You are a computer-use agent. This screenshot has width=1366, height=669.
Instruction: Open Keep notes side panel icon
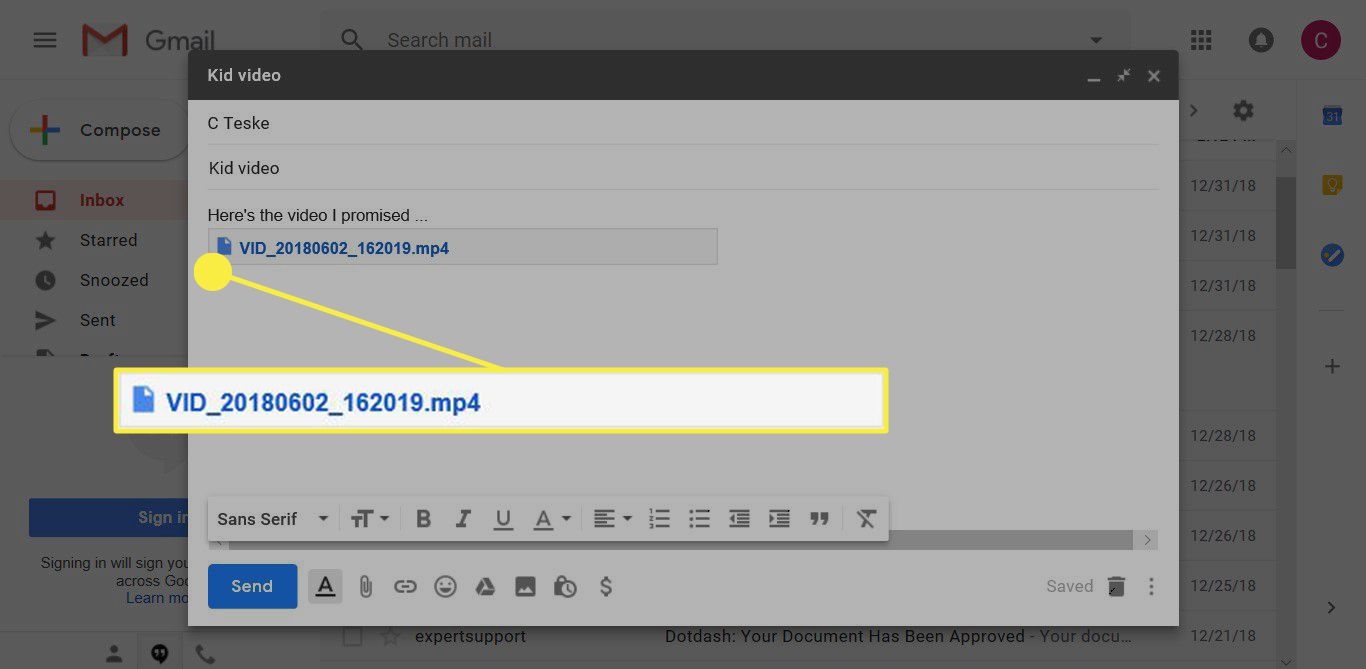(1332, 185)
